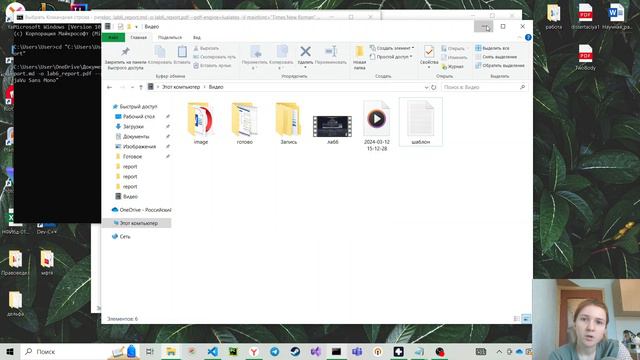
Task: Click Обратить выделение in the ribbon
Action: (500, 65)
